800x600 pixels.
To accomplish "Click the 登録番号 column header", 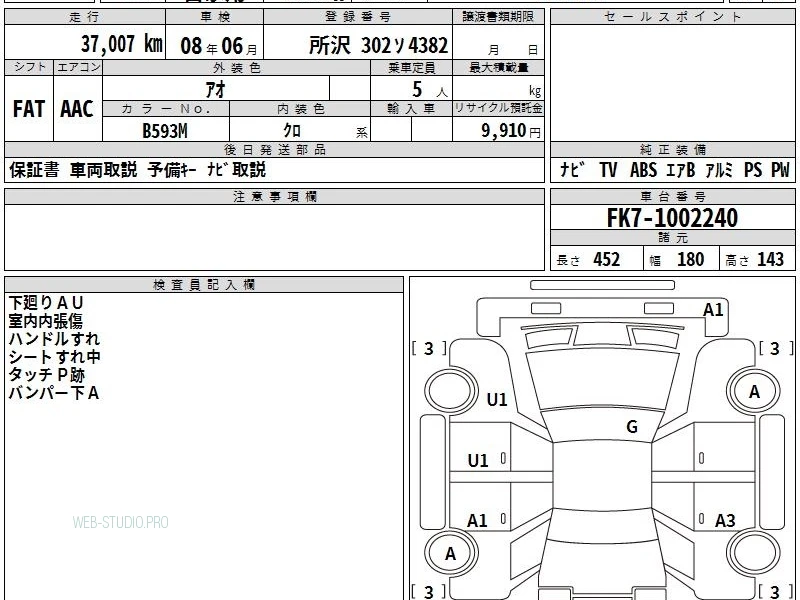I will tap(358, 17).
